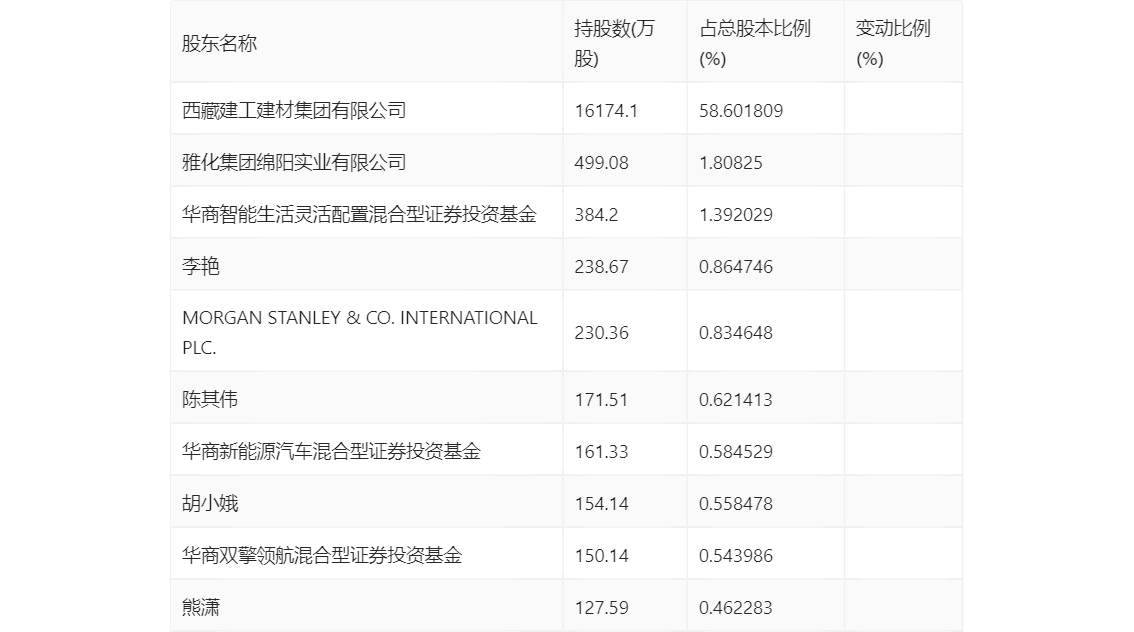Click percentage value 1.80825
Viewport: 1134px width, 632px height.
[x=730, y=163]
